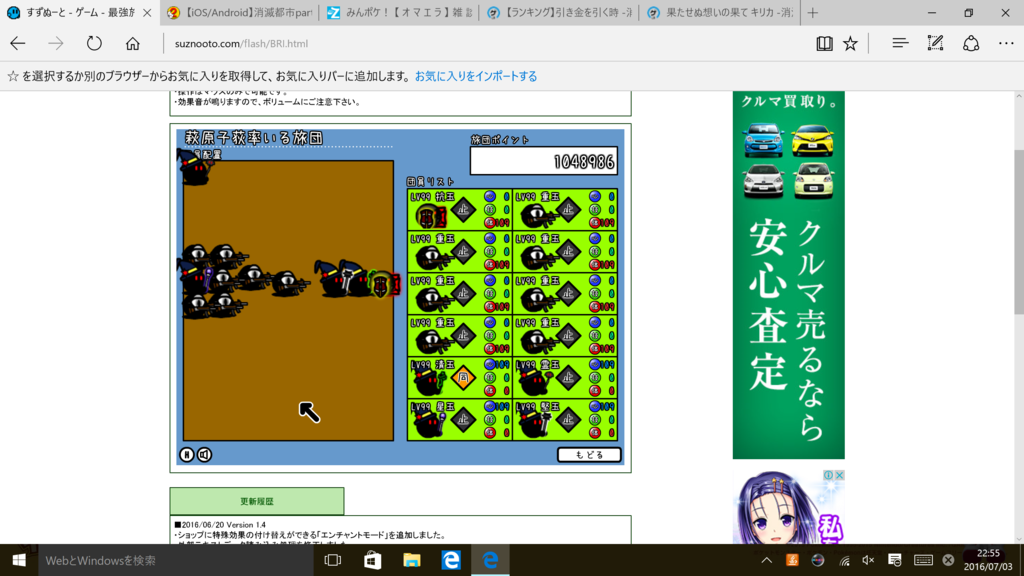Open the pinned blue Edge tile on the taskbar
Screen dimensions: 1024x576
[451, 560]
